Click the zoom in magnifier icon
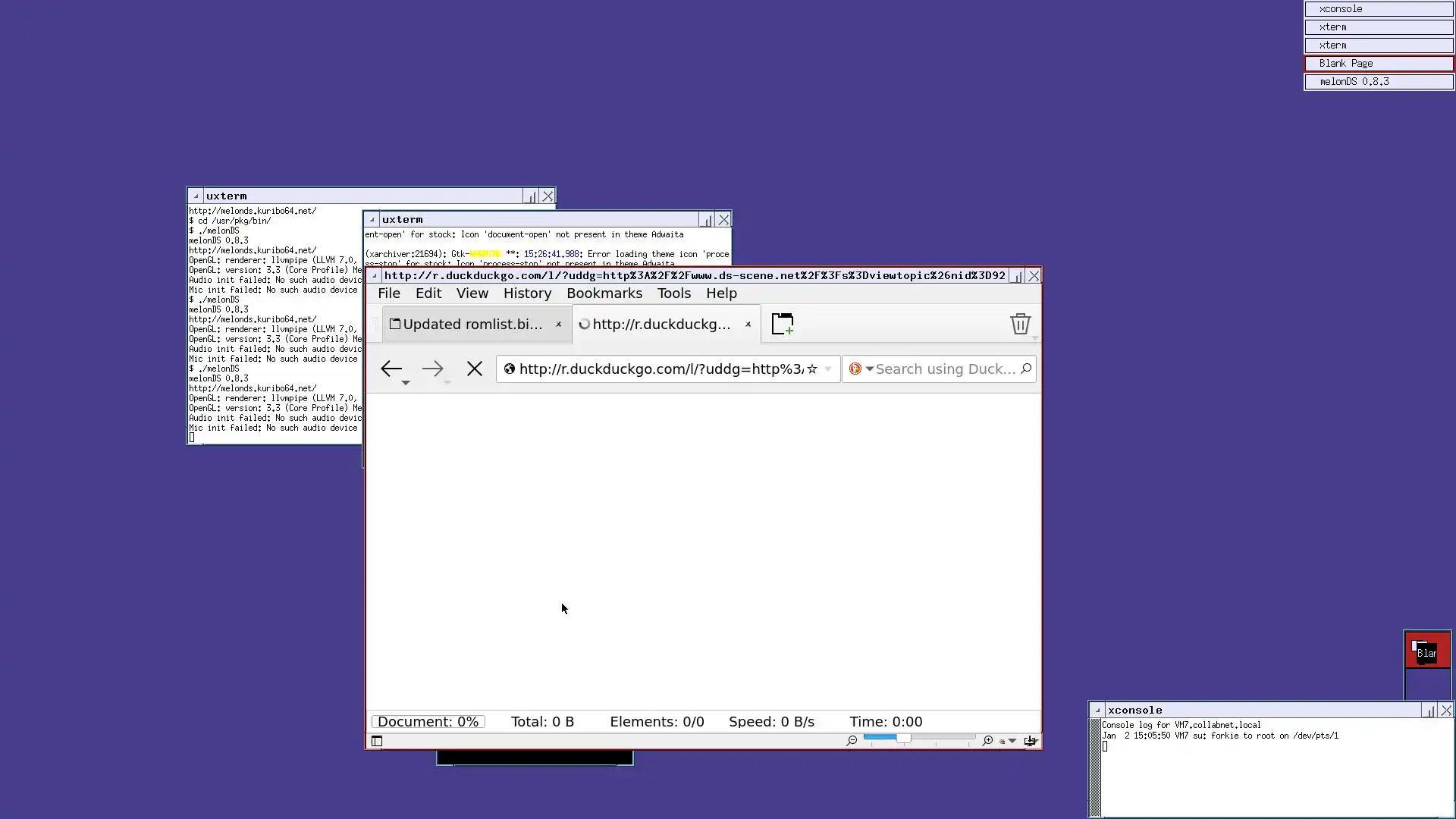This screenshot has width=1456, height=819. pyautogui.click(x=987, y=741)
